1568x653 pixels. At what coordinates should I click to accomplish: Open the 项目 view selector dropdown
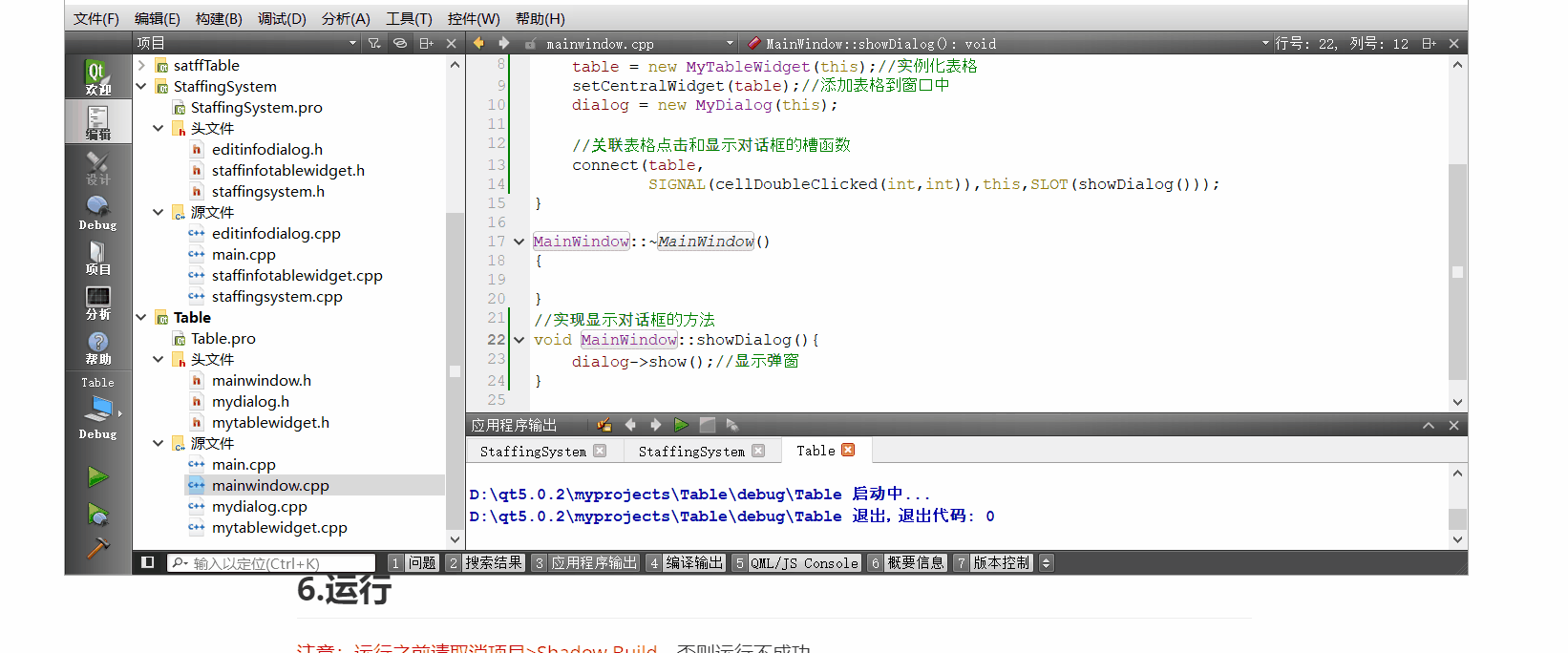(246, 43)
